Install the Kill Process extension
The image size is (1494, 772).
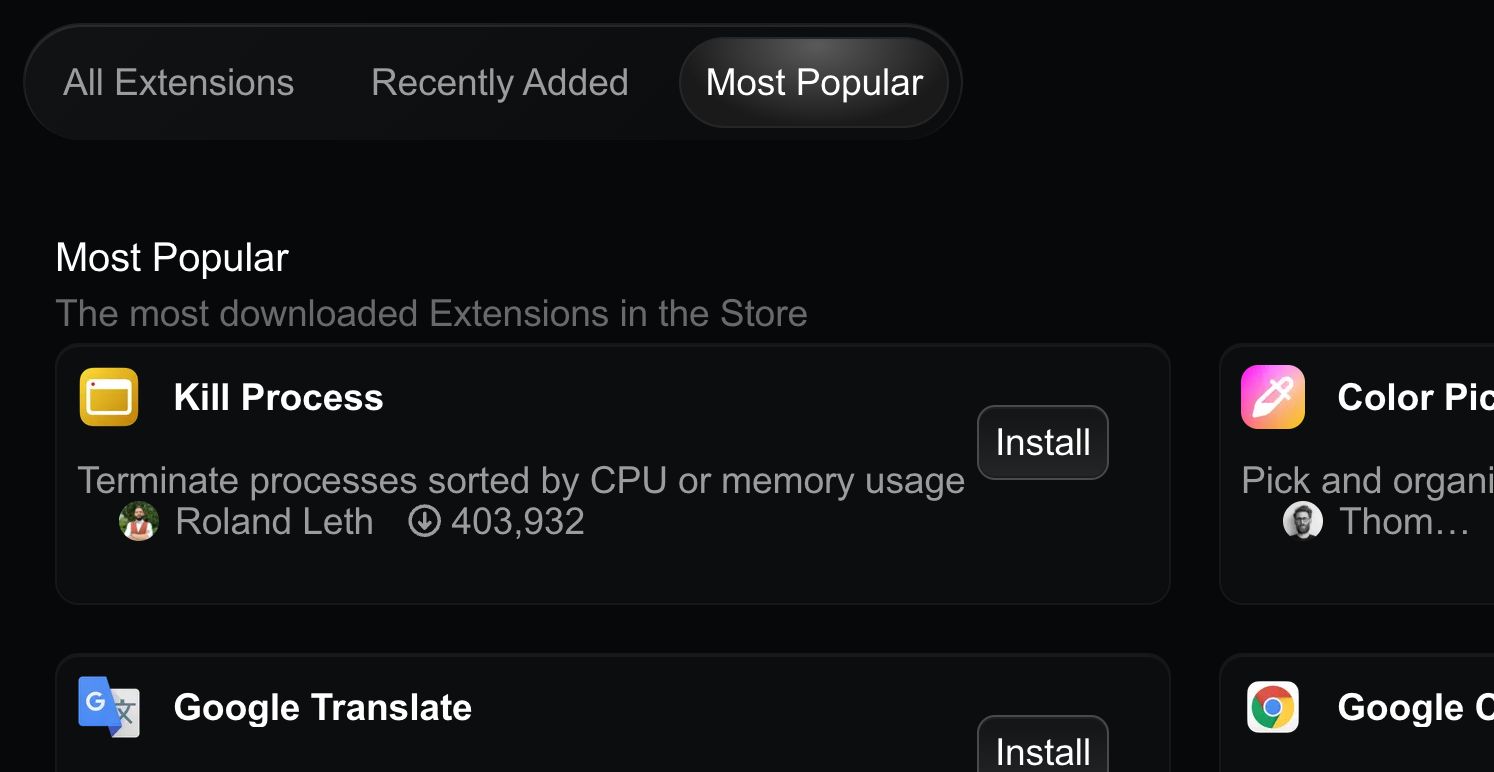(x=1042, y=442)
